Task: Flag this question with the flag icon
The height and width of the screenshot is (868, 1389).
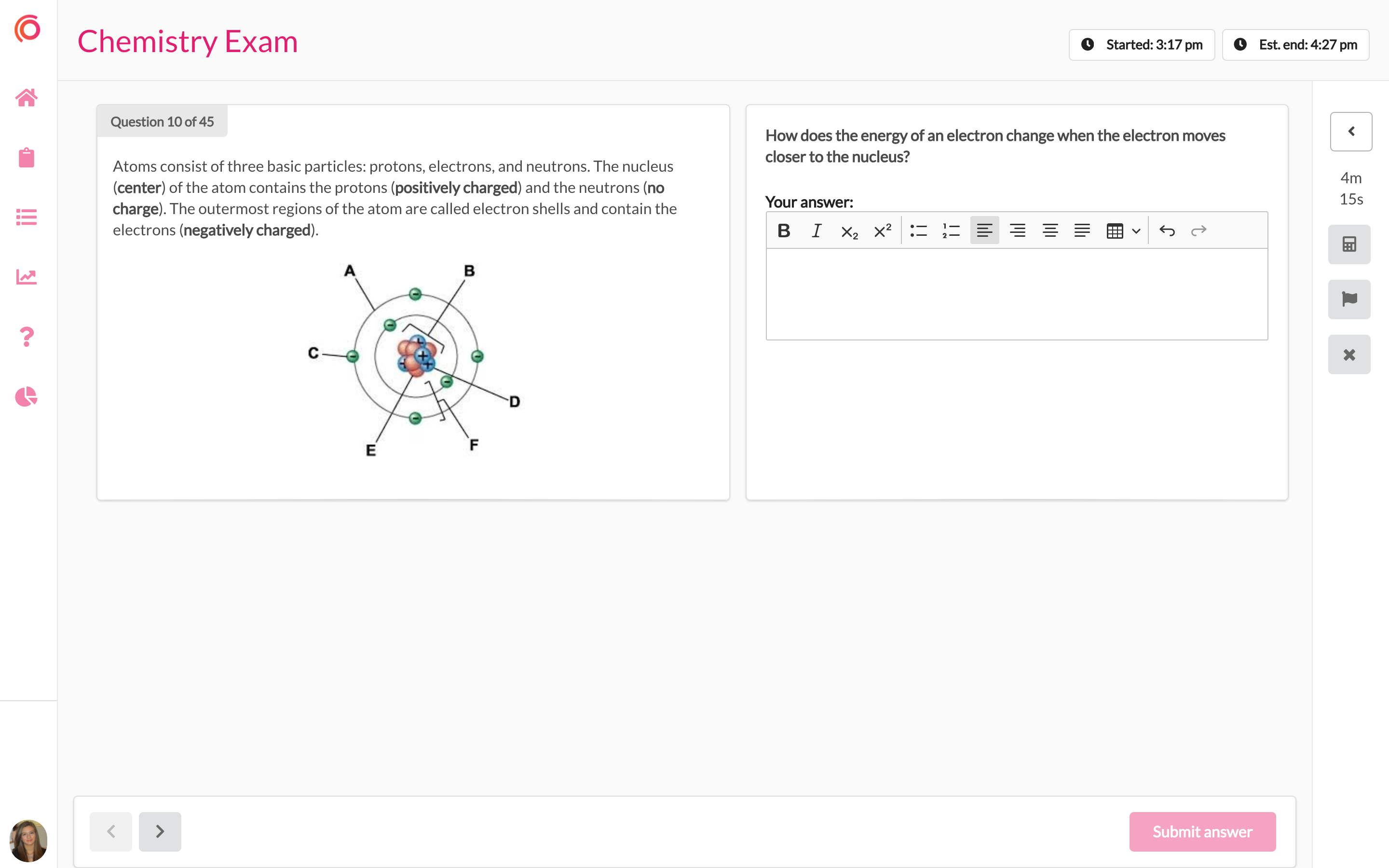Action: point(1349,299)
